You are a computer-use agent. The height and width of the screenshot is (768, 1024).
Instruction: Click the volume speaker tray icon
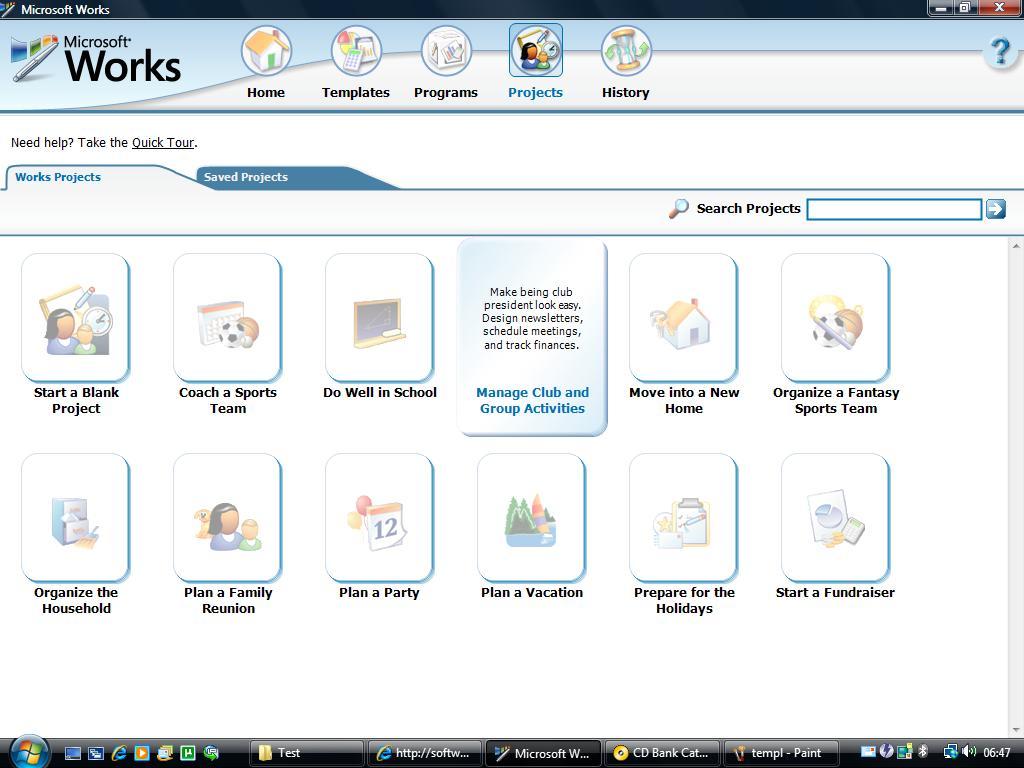tap(969, 752)
